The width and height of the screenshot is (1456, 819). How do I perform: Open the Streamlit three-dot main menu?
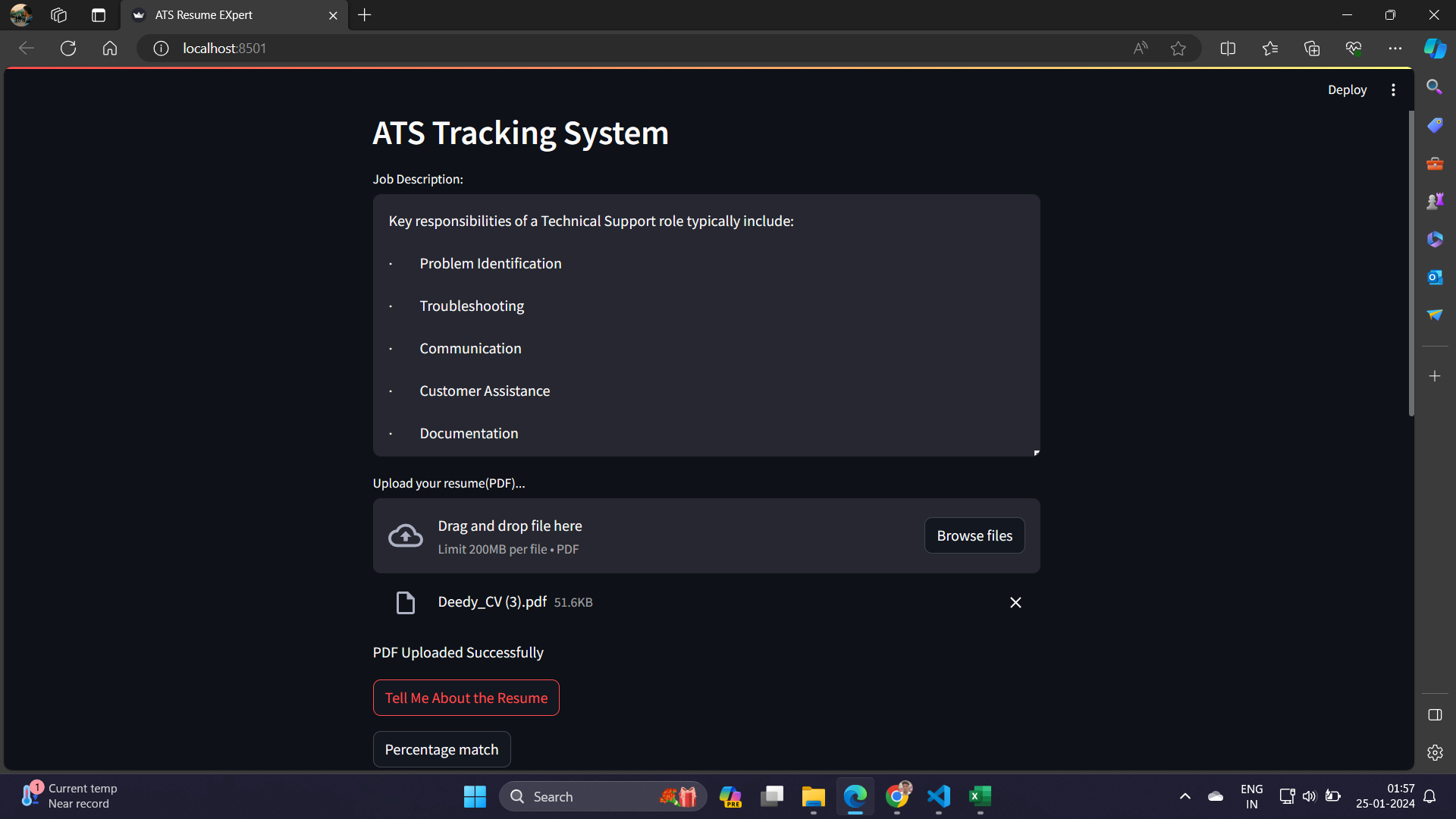tap(1393, 89)
